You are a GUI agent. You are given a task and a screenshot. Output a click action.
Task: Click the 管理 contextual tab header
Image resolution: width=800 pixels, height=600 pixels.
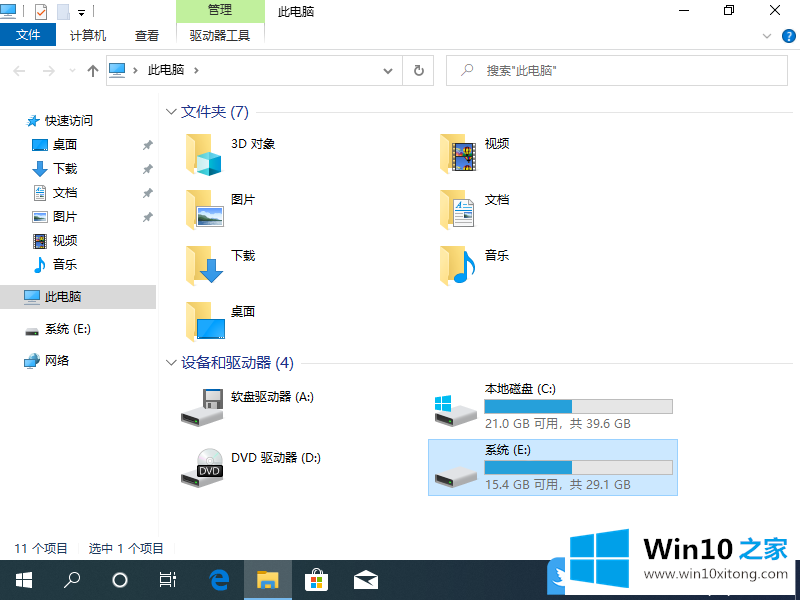(220, 10)
